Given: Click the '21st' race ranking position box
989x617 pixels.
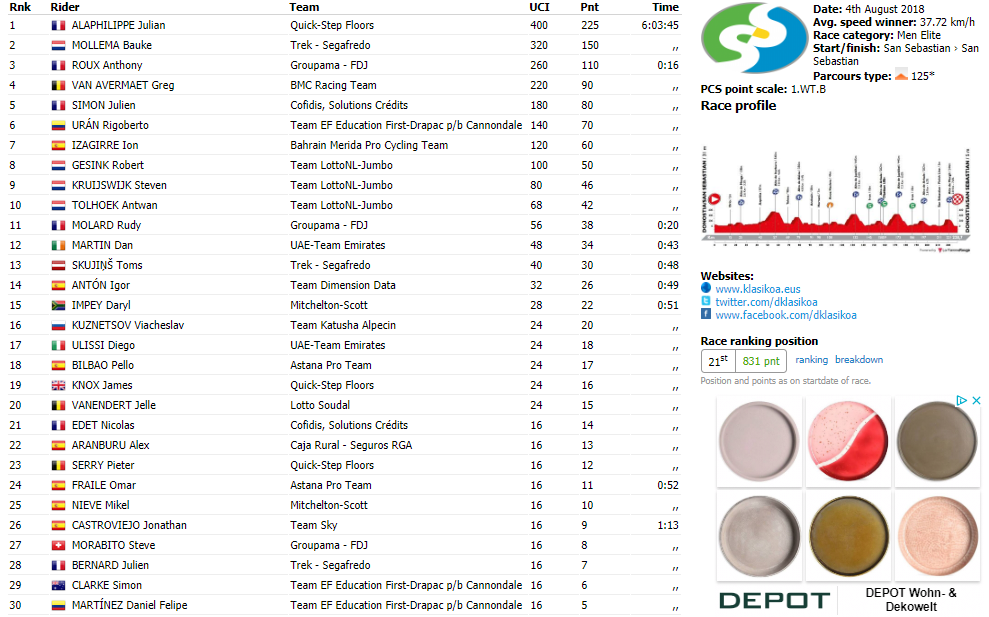Looking at the screenshot, I should click(718, 361).
